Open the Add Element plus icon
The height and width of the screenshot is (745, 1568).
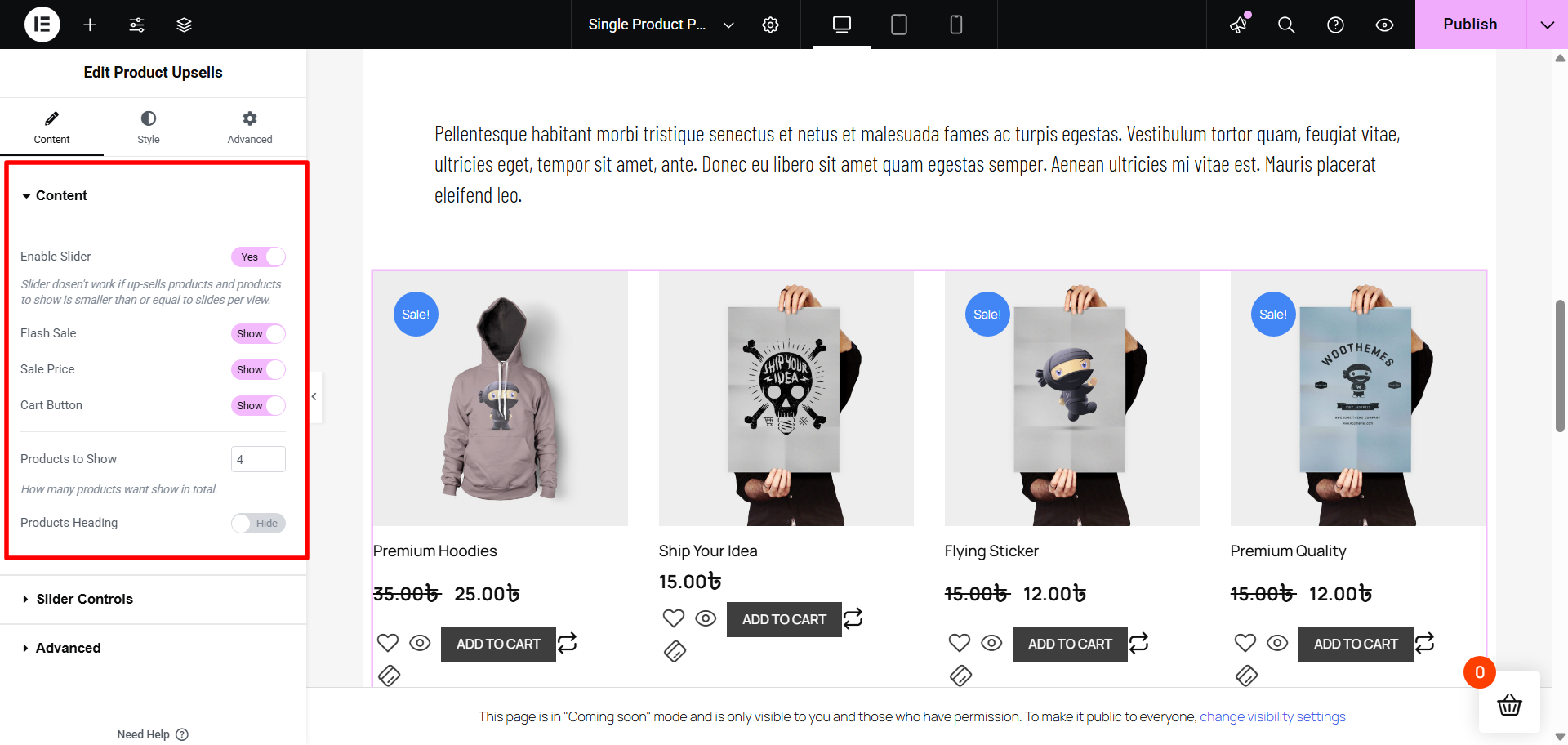tap(90, 25)
